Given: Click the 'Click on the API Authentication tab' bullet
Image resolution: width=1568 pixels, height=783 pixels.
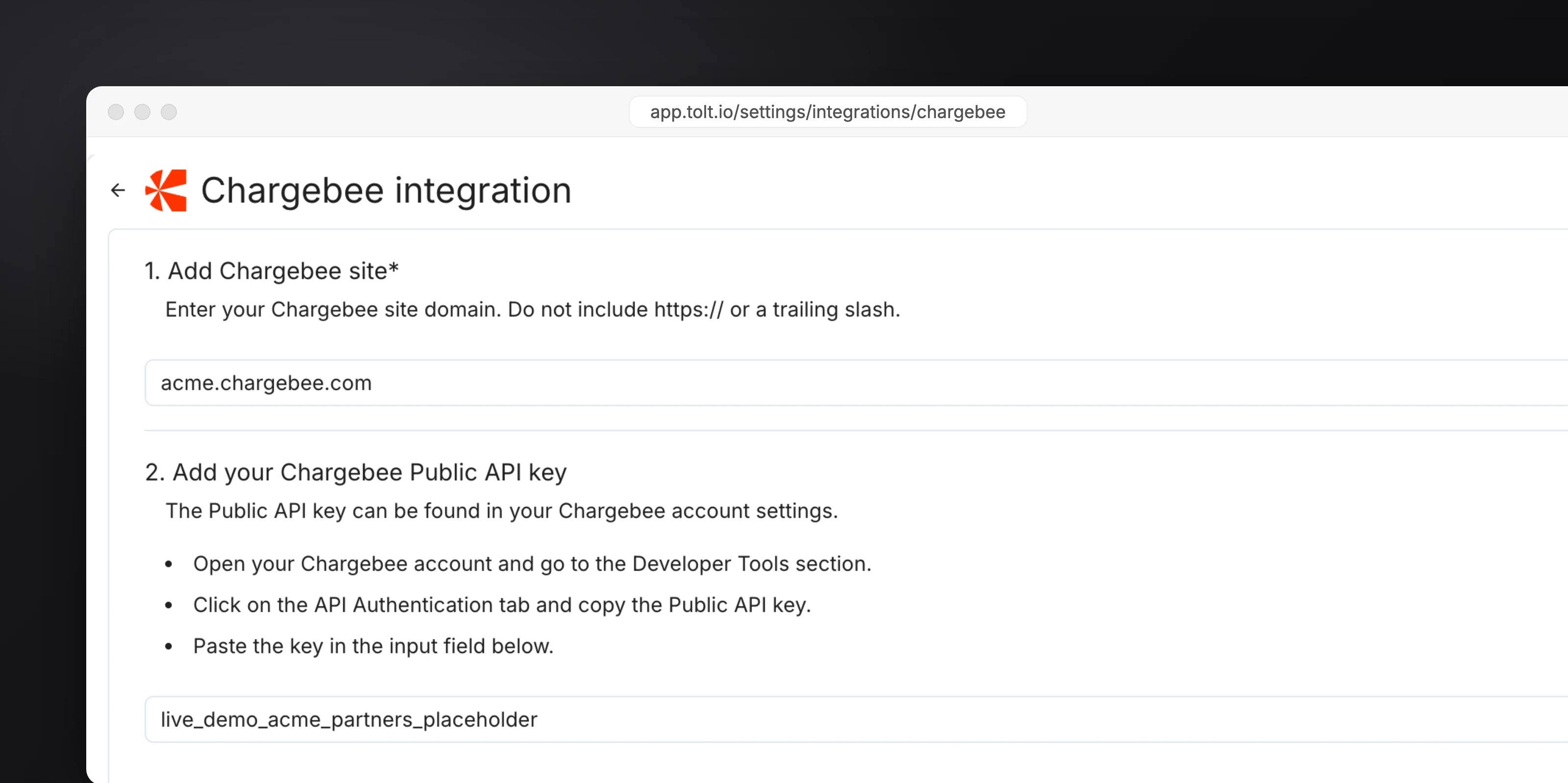Looking at the screenshot, I should (502, 605).
